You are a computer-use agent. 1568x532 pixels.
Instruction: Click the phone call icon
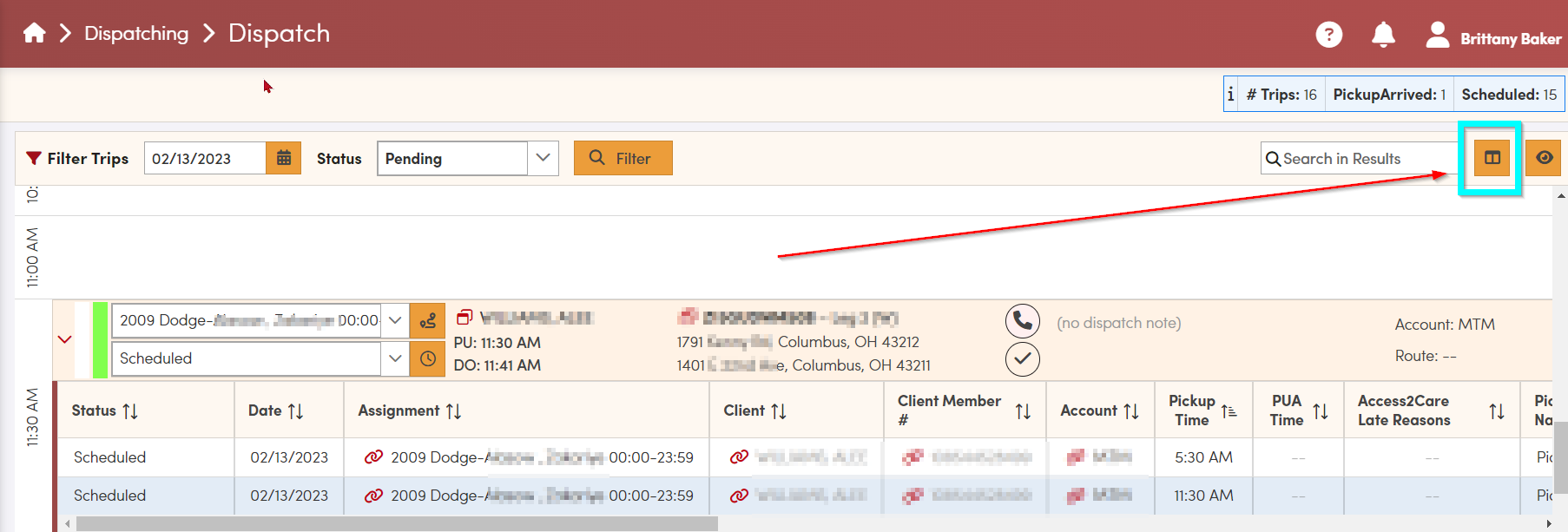point(1022,321)
